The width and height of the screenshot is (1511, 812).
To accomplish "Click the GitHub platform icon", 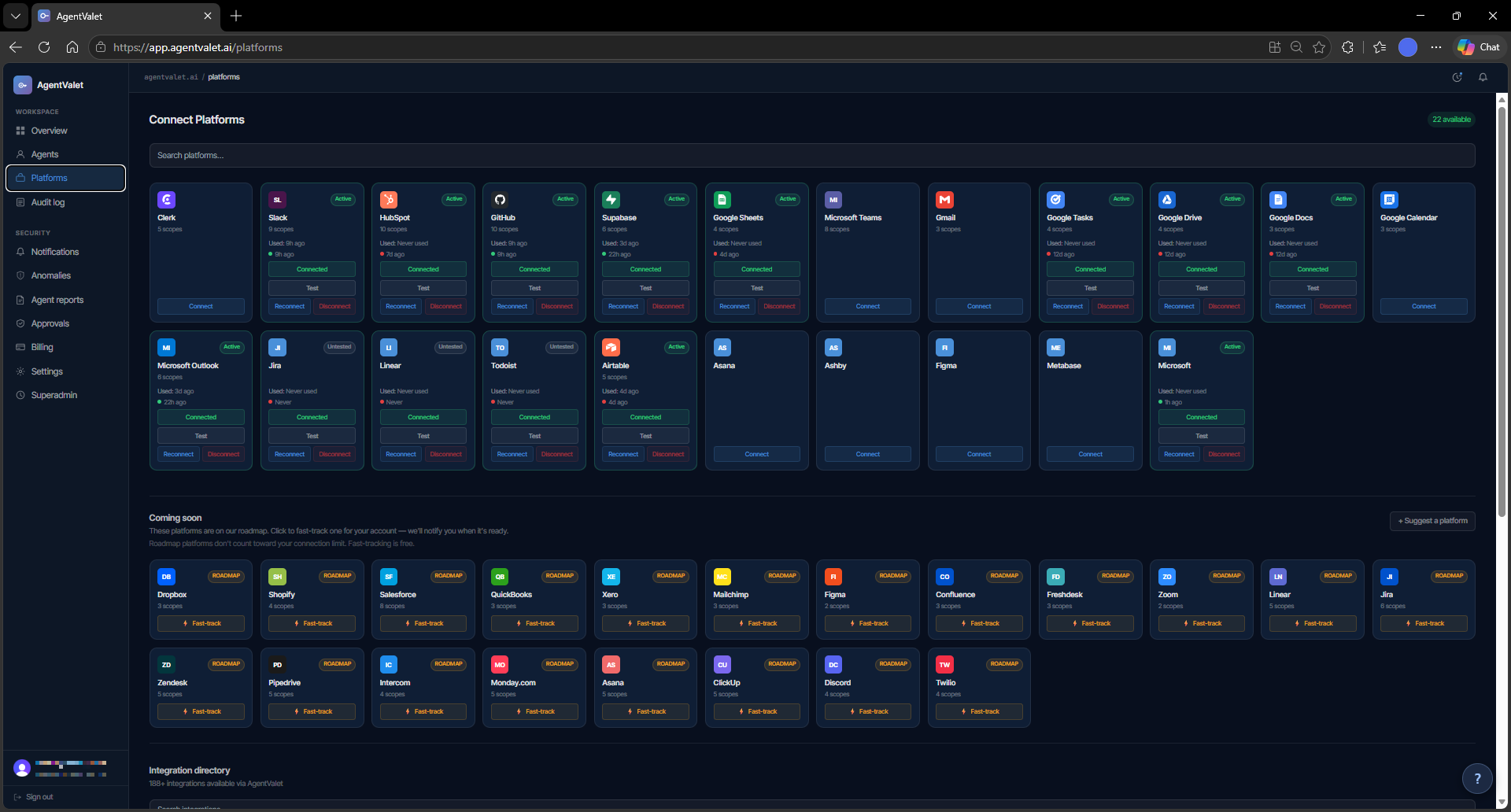I will [500, 200].
